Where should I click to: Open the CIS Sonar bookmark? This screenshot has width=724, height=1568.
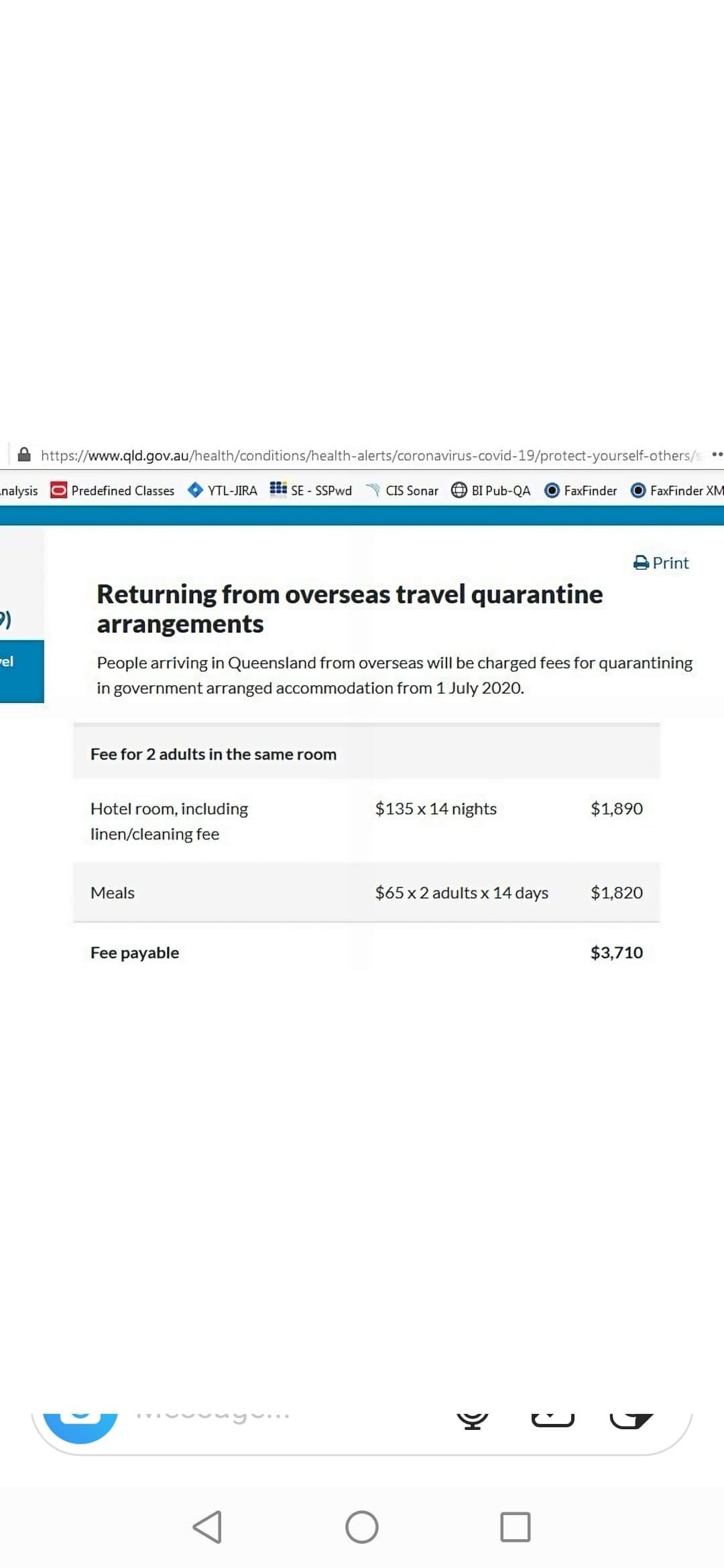point(402,491)
